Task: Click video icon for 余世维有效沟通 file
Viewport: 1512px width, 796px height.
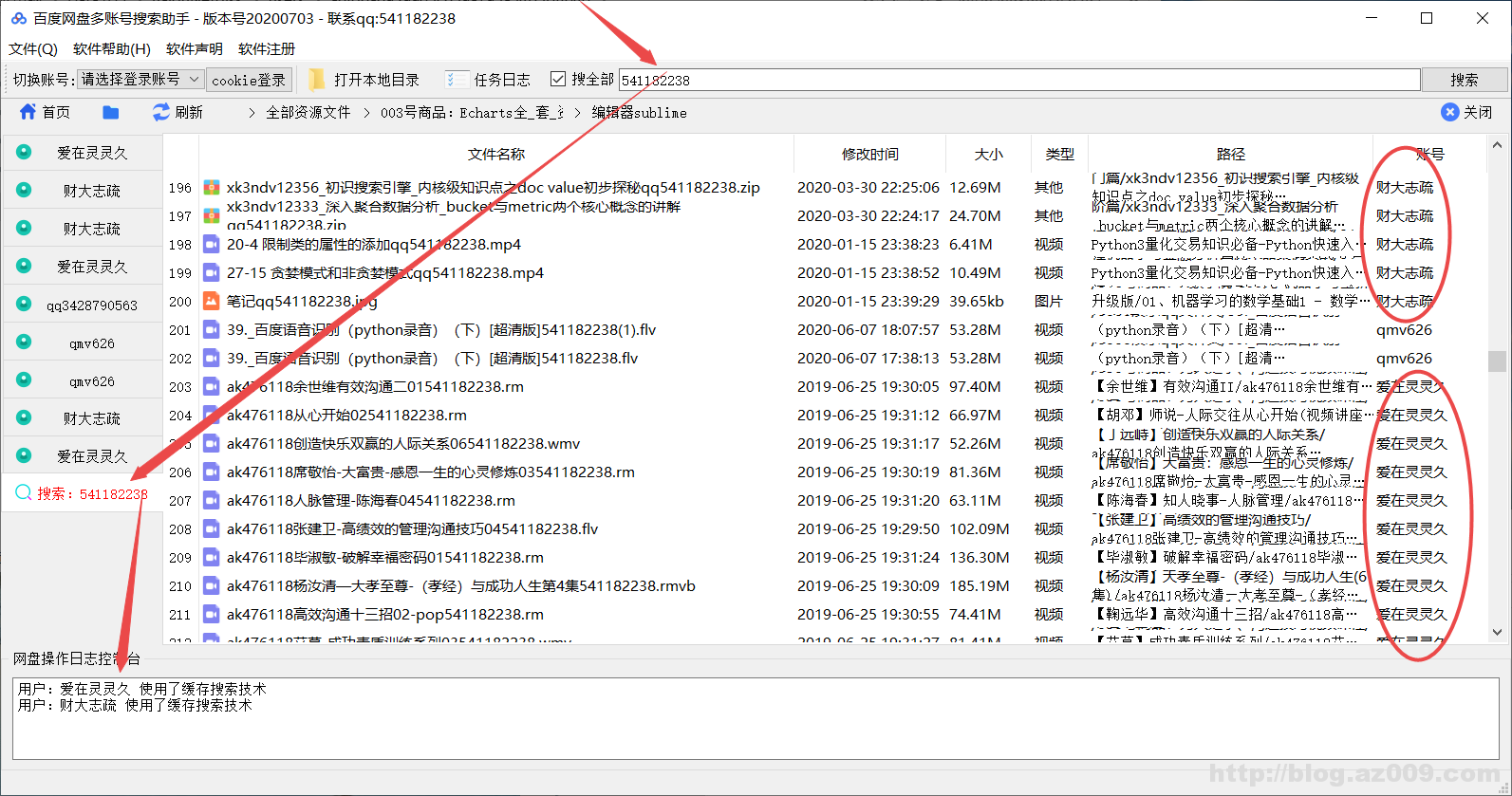Action: [212, 387]
